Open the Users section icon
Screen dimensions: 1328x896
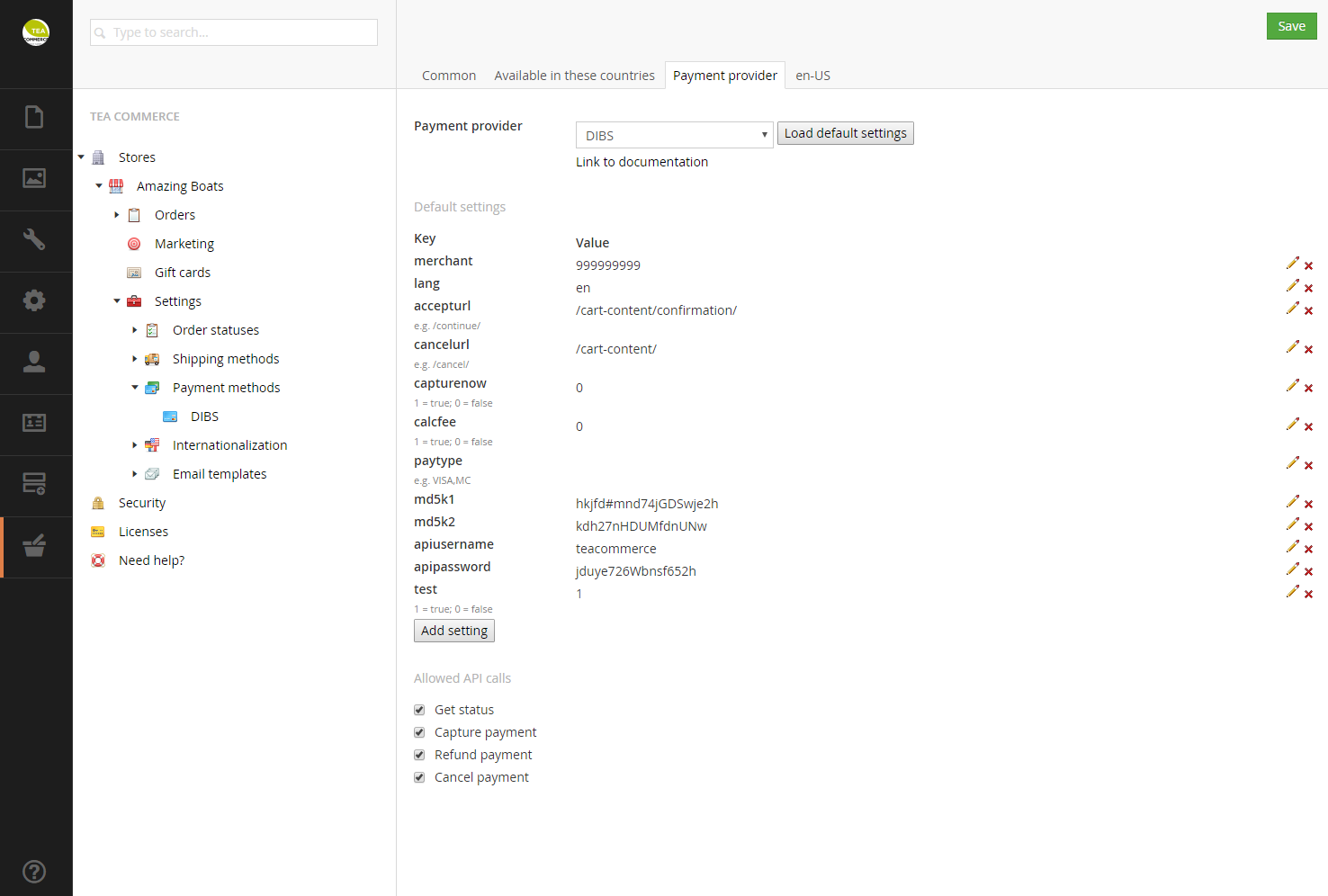34,363
